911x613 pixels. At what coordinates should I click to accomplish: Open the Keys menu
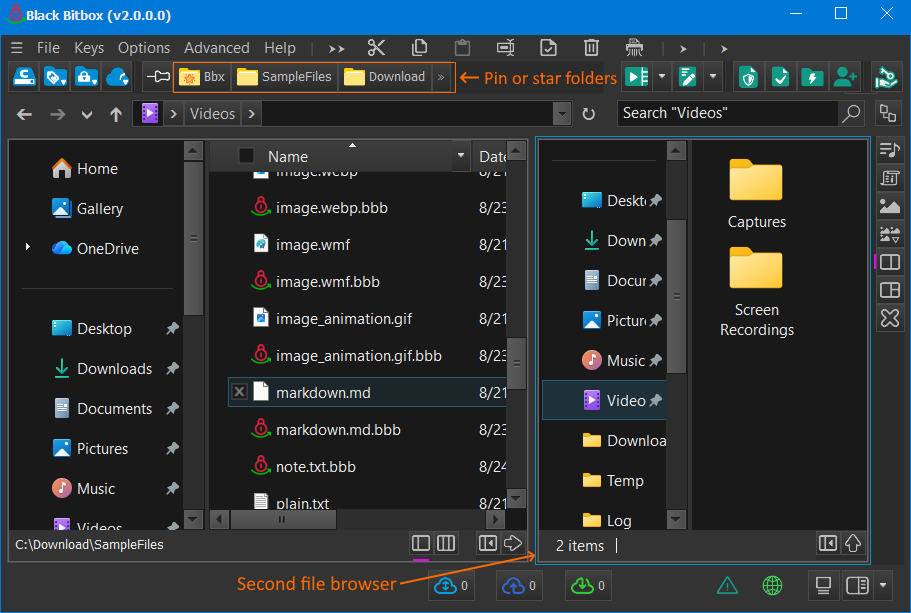[89, 48]
